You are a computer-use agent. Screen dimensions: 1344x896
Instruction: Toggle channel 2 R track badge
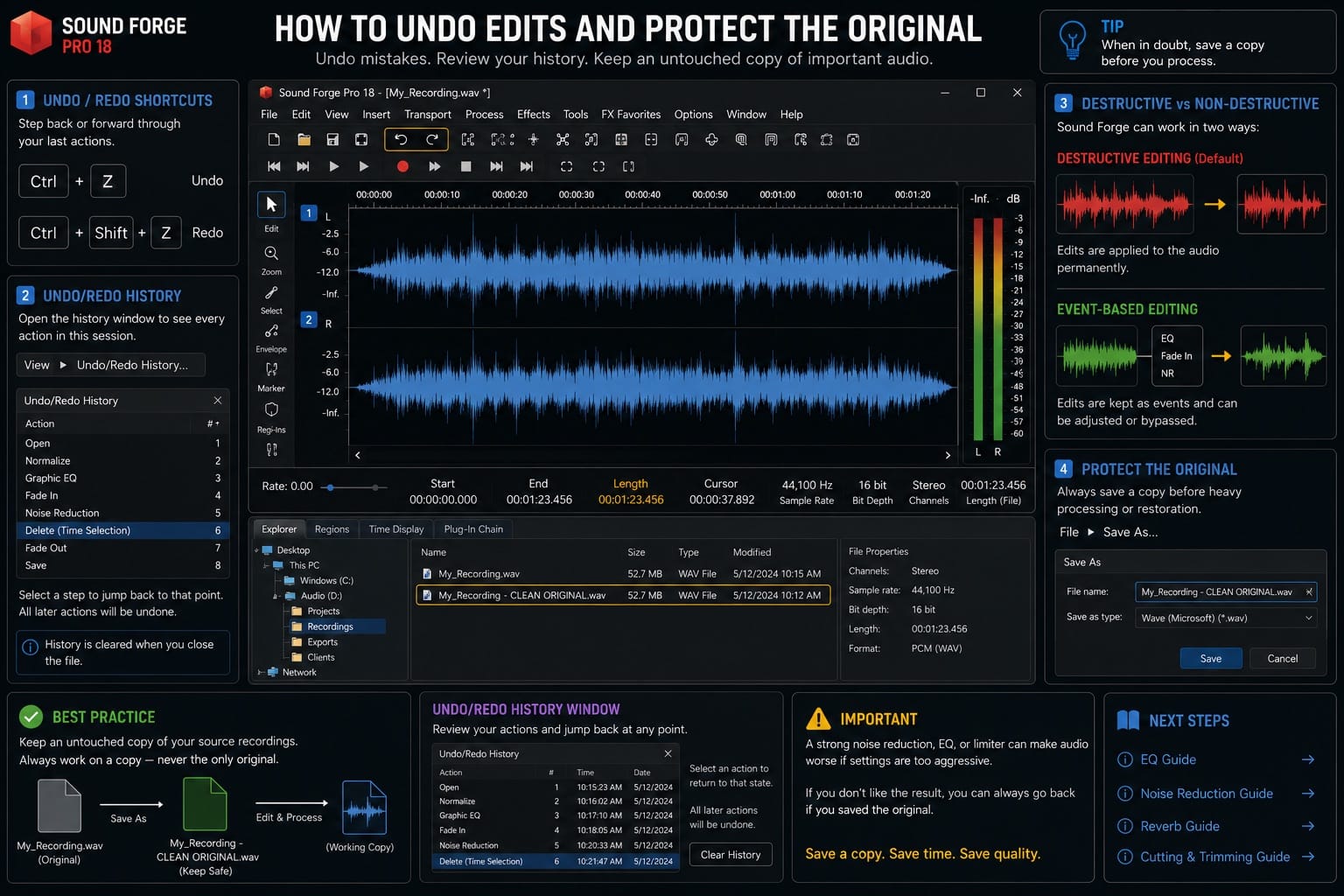[x=308, y=320]
